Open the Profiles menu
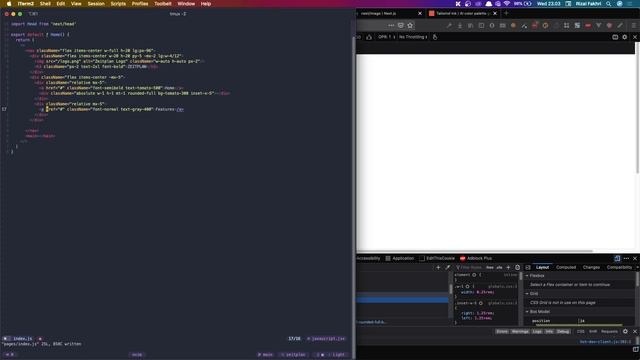 pos(140,4)
